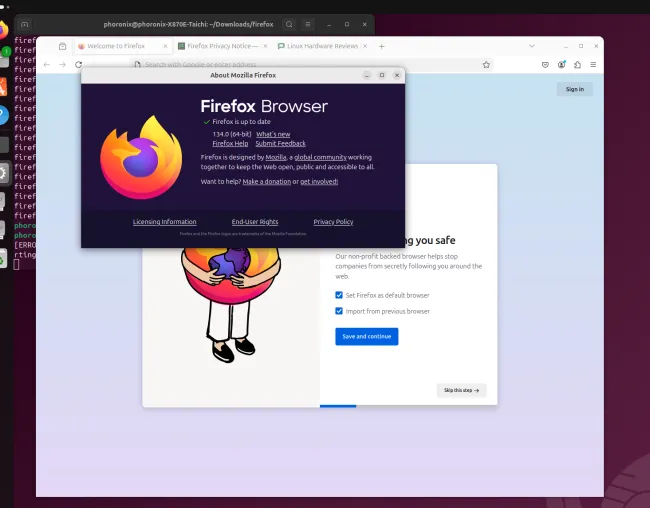Select the '134.0 (64-bit)' version text
The width and height of the screenshot is (650, 508).
(232, 134)
